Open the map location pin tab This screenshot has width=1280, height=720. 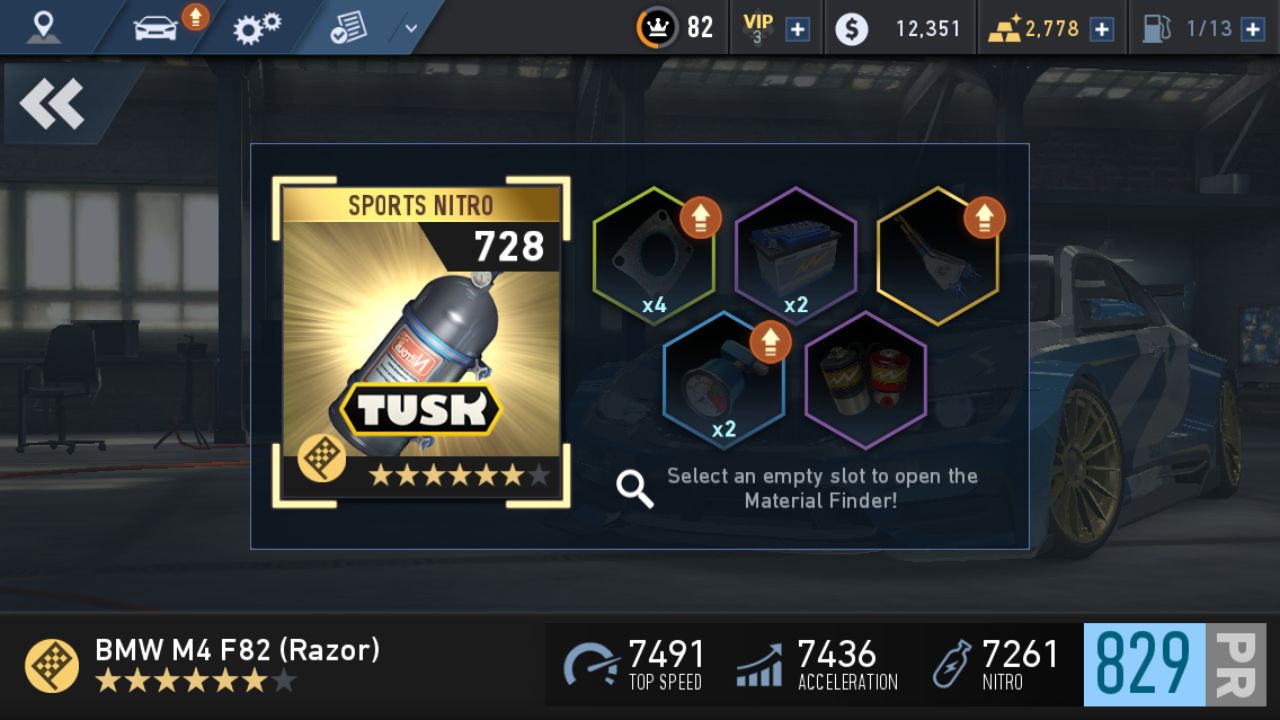pyautogui.click(x=43, y=27)
